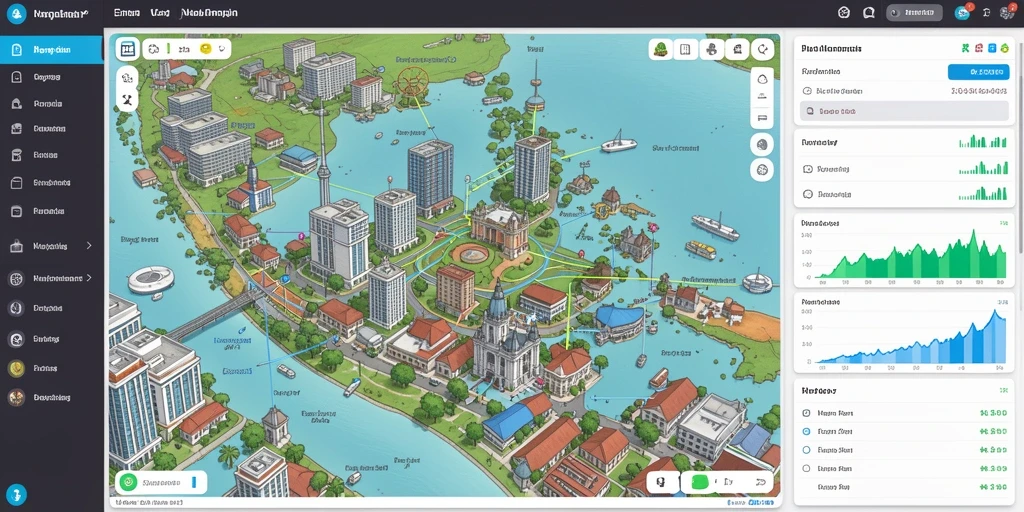Open the second menu item in top navigation
Viewport: 1024px width, 512px height.
tap(159, 12)
